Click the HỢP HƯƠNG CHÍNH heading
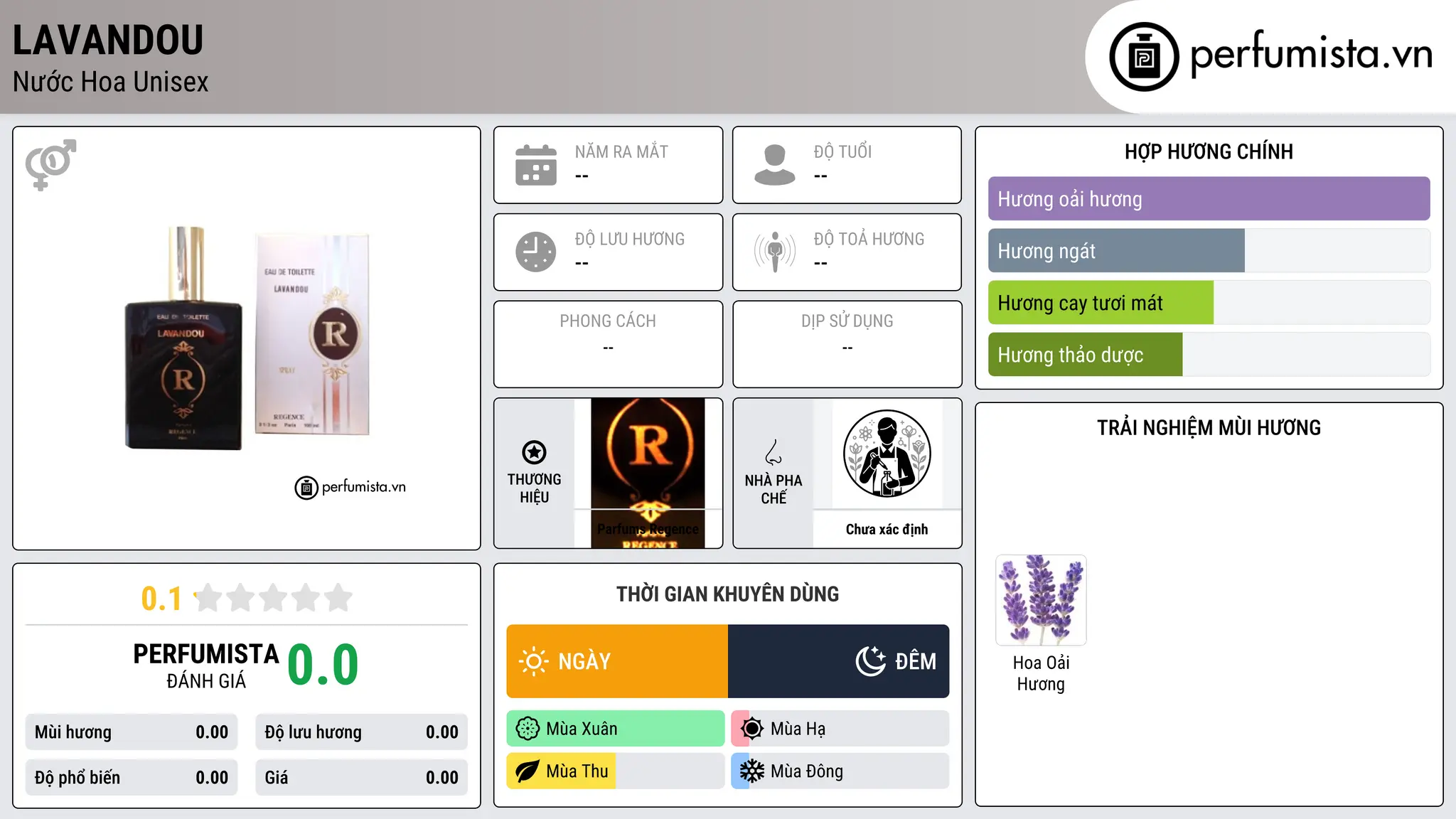The image size is (1456, 819). (x=1209, y=152)
